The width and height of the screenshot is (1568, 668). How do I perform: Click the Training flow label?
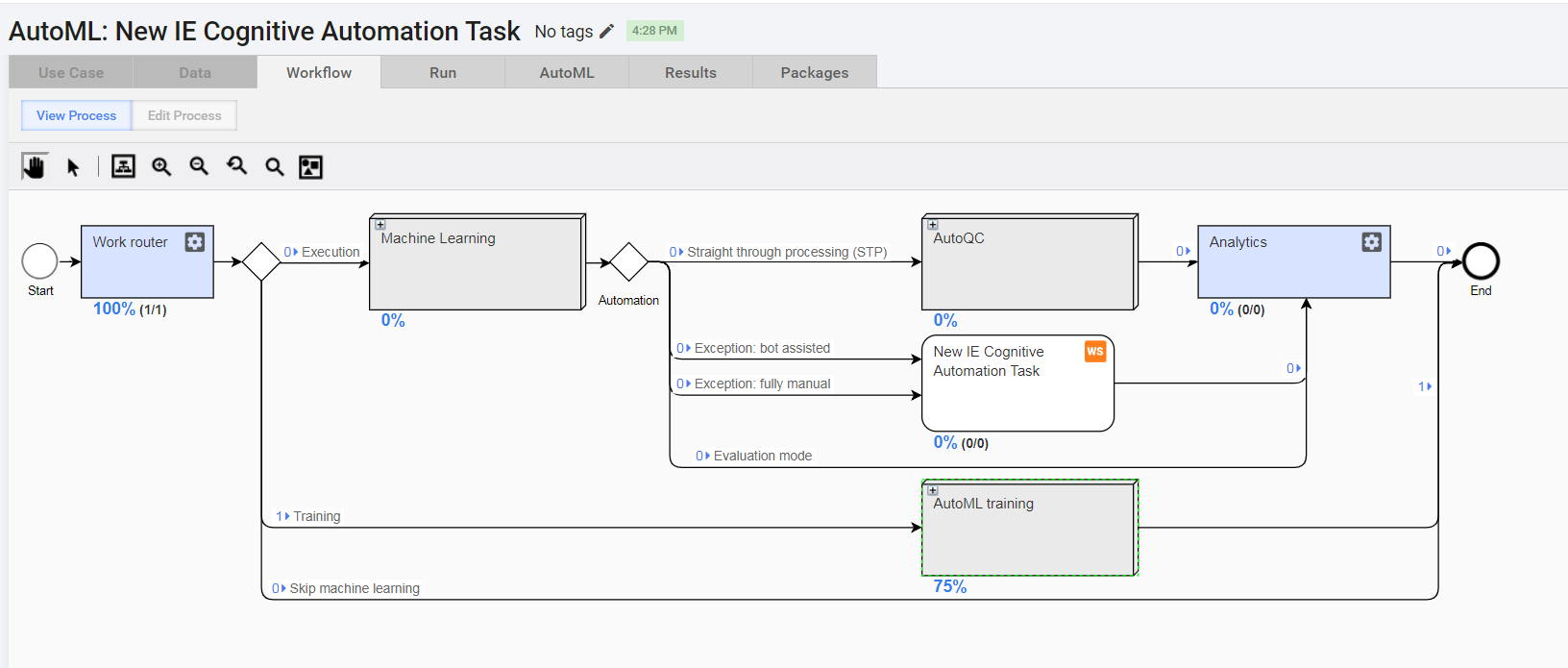coord(317,516)
